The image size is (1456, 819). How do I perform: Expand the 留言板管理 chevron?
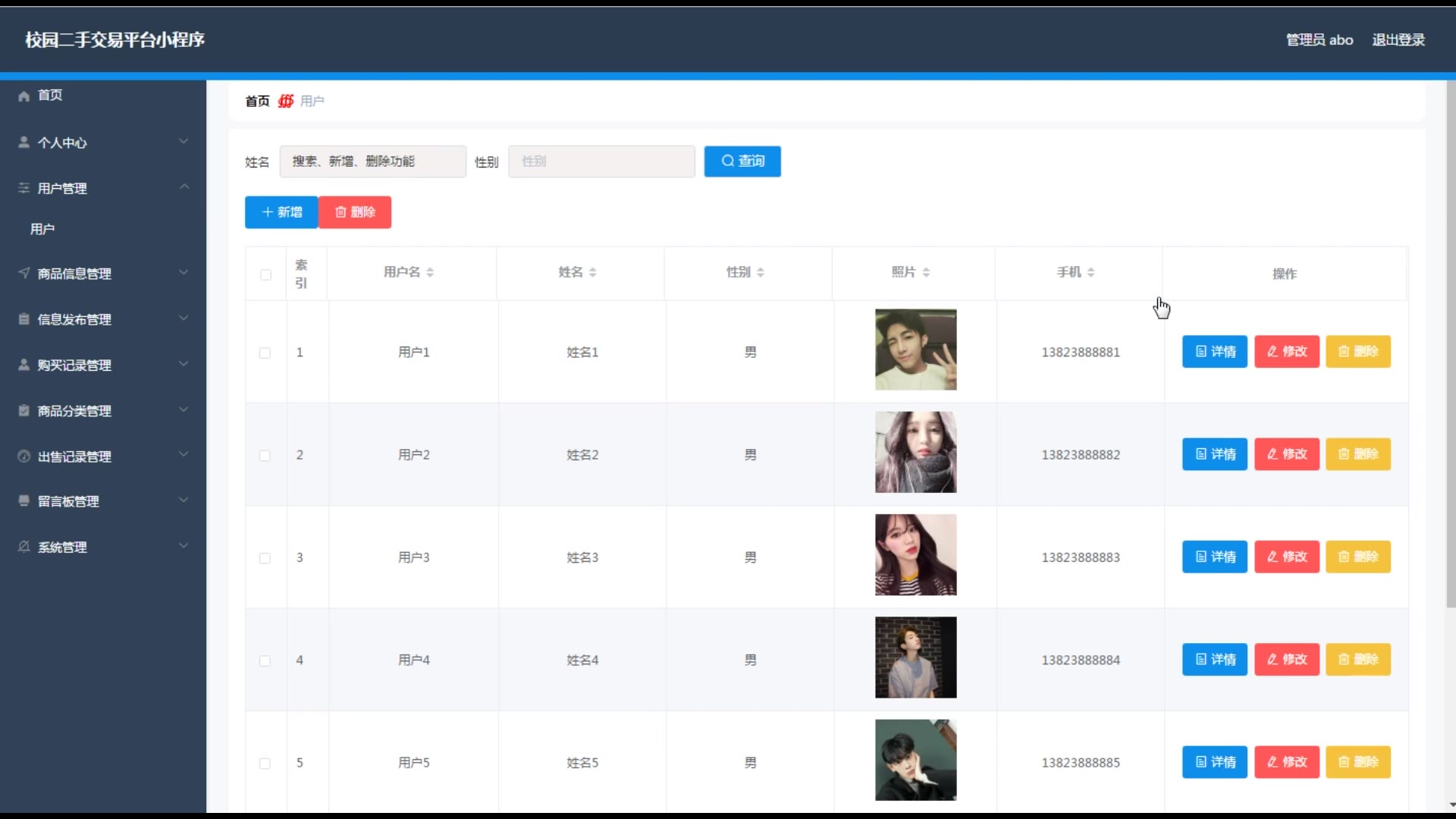point(184,500)
